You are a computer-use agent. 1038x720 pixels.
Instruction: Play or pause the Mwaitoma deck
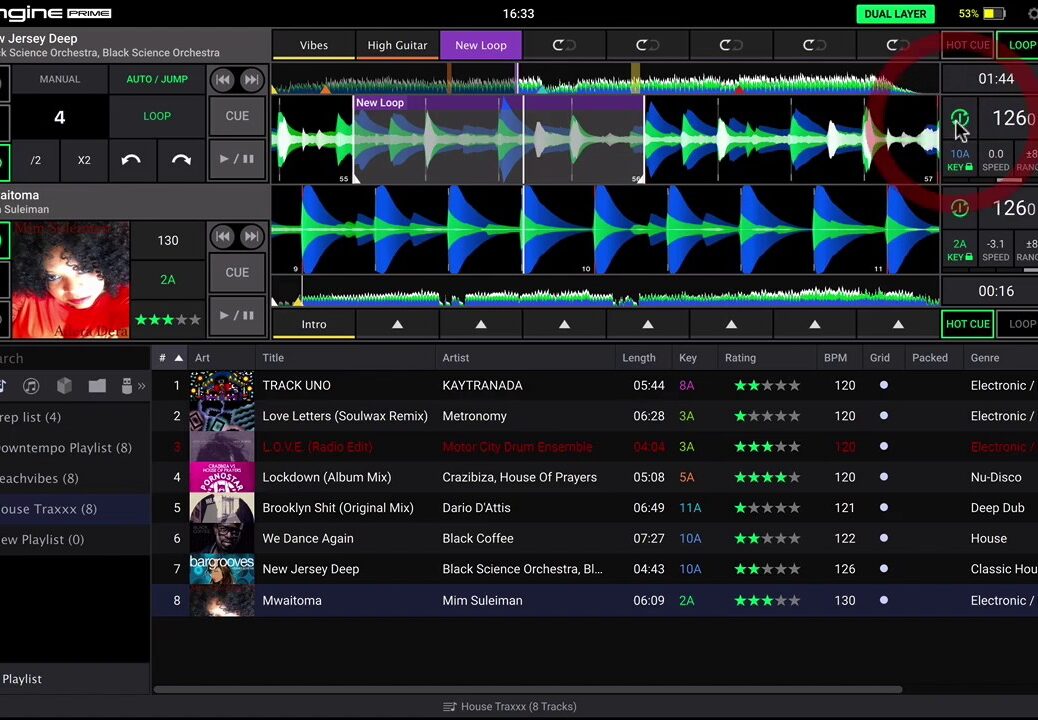click(x=237, y=315)
